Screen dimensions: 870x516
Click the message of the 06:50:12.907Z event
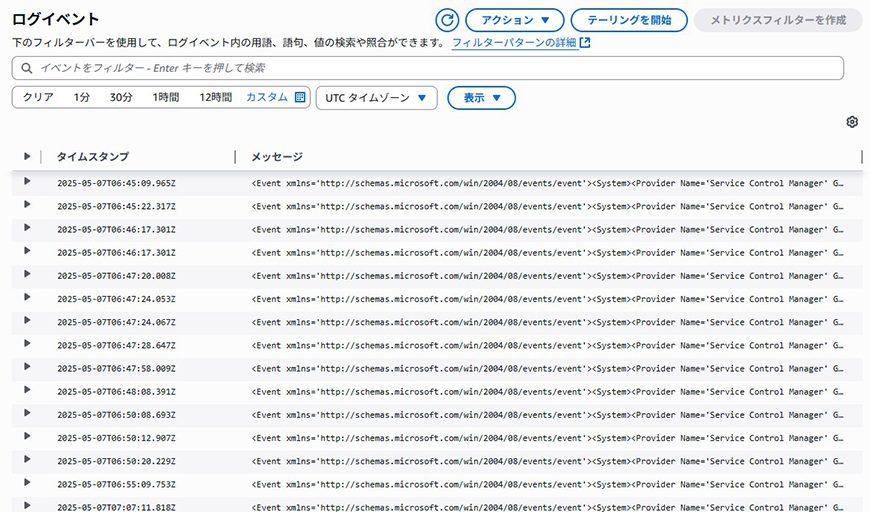point(548,438)
